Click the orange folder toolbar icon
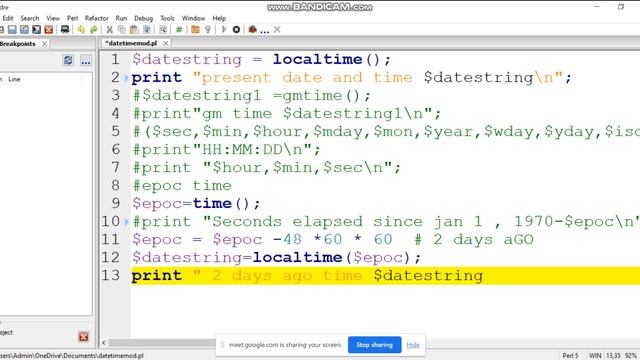The width and height of the screenshot is (640, 360). coord(195,29)
